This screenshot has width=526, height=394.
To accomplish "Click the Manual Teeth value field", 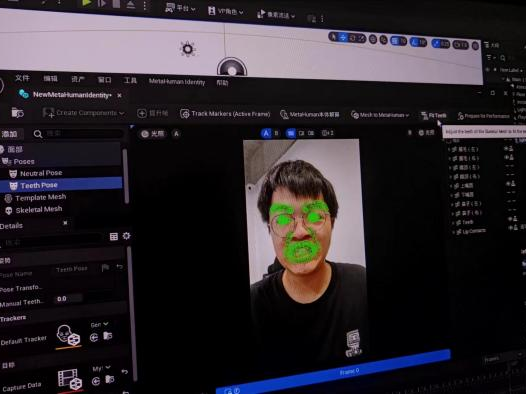I will click(x=68, y=299).
